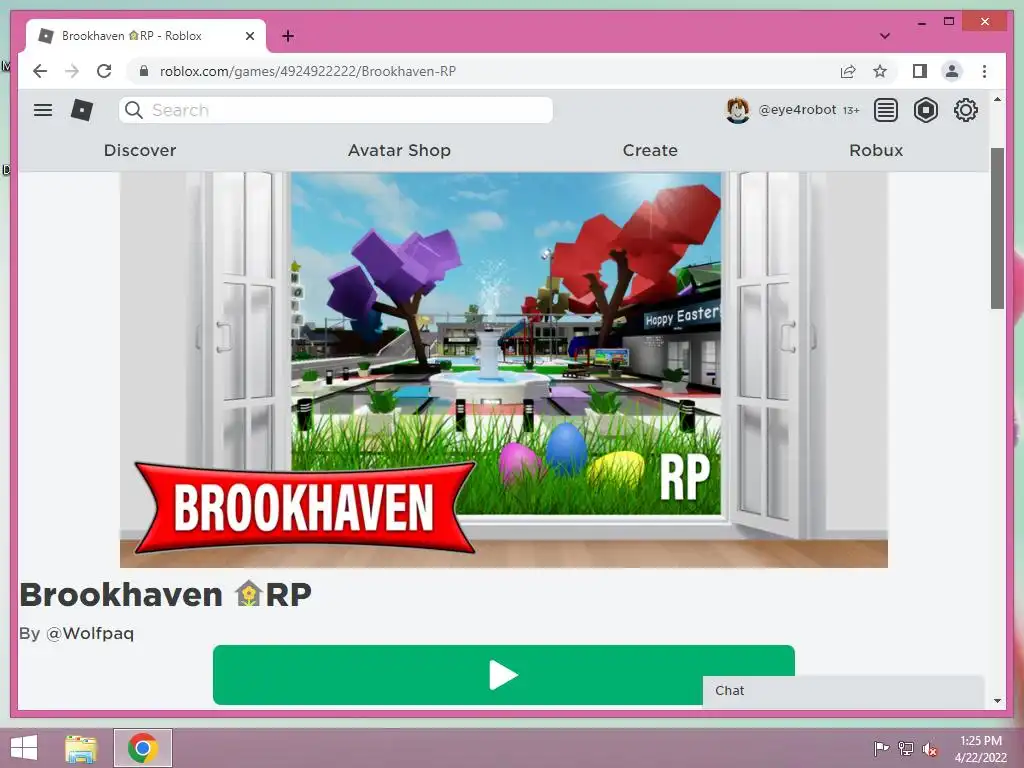
Task: Open the @Wolfpaq creator link
Action: (x=90, y=633)
